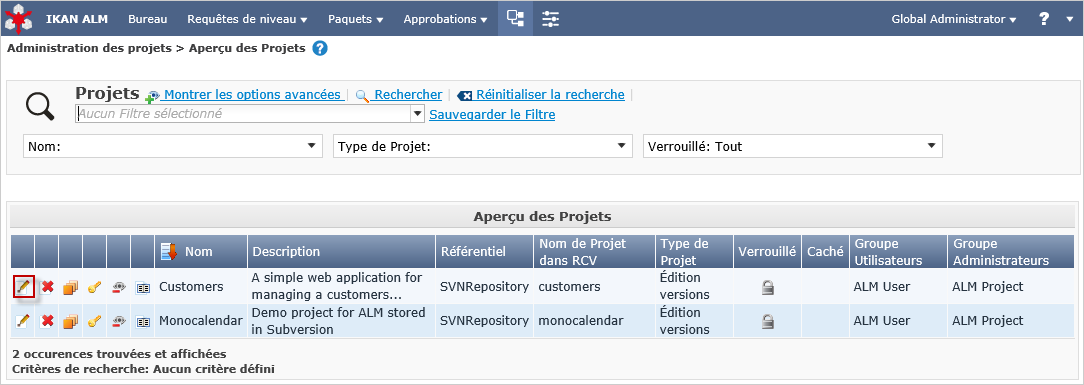This screenshot has width=1084, height=385.
Task: Open the Verrouillé: Tout filter dropdown
Action: pyautogui.click(x=793, y=146)
